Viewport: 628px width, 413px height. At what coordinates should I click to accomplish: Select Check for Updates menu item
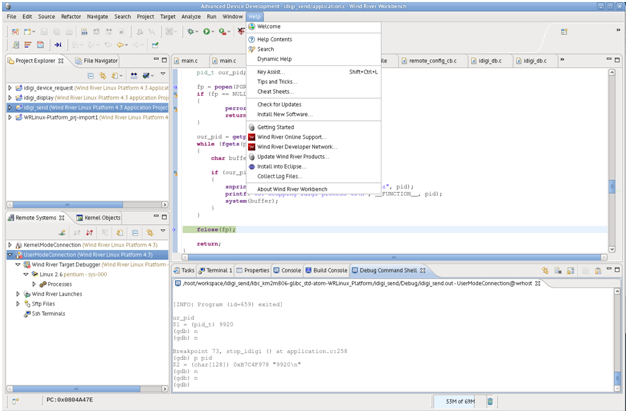click(279, 104)
